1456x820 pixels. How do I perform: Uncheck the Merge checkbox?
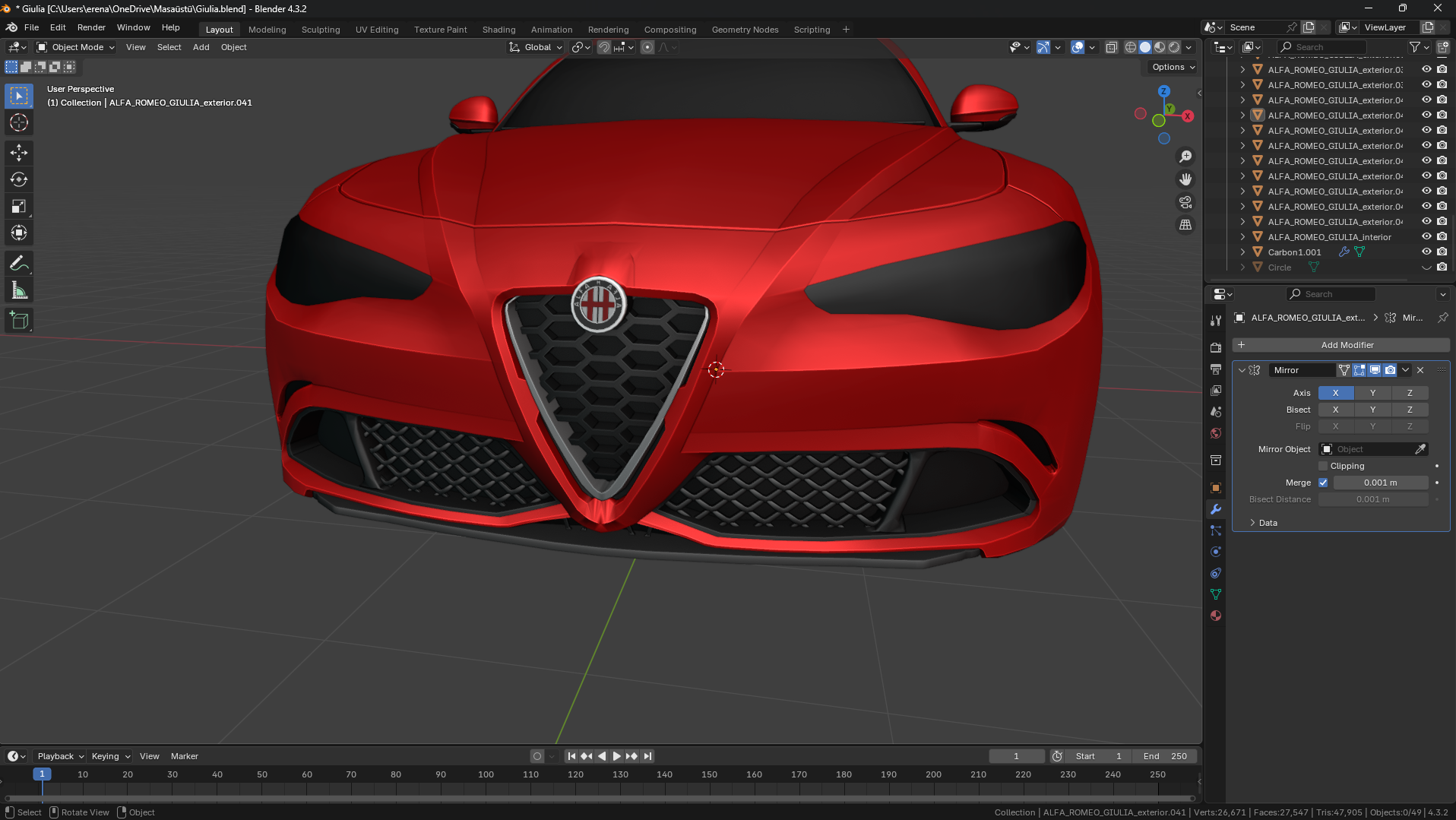(1323, 483)
